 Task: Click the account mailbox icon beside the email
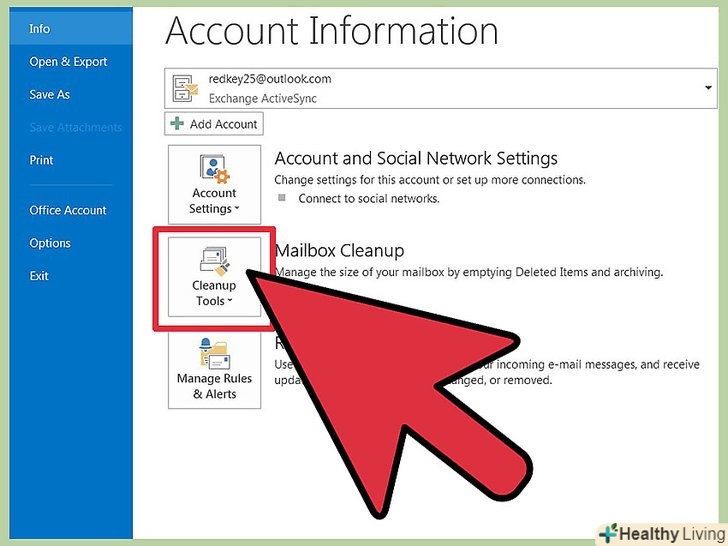coord(185,88)
